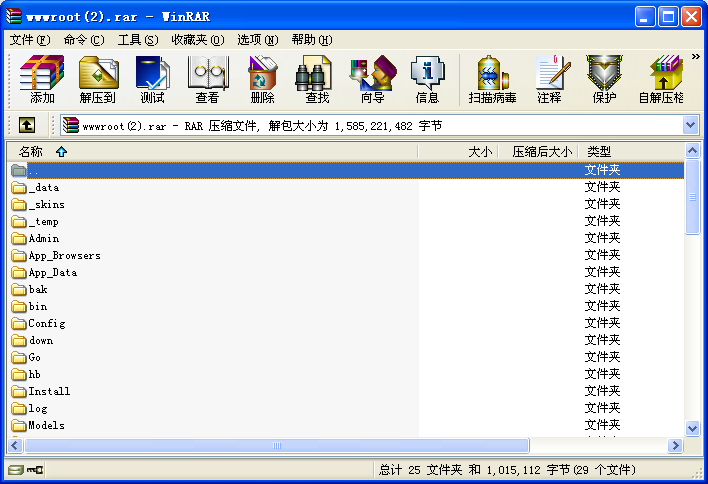Sort by the 名称 column header
This screenshot has height=484, width=708.
pos(212,152)
